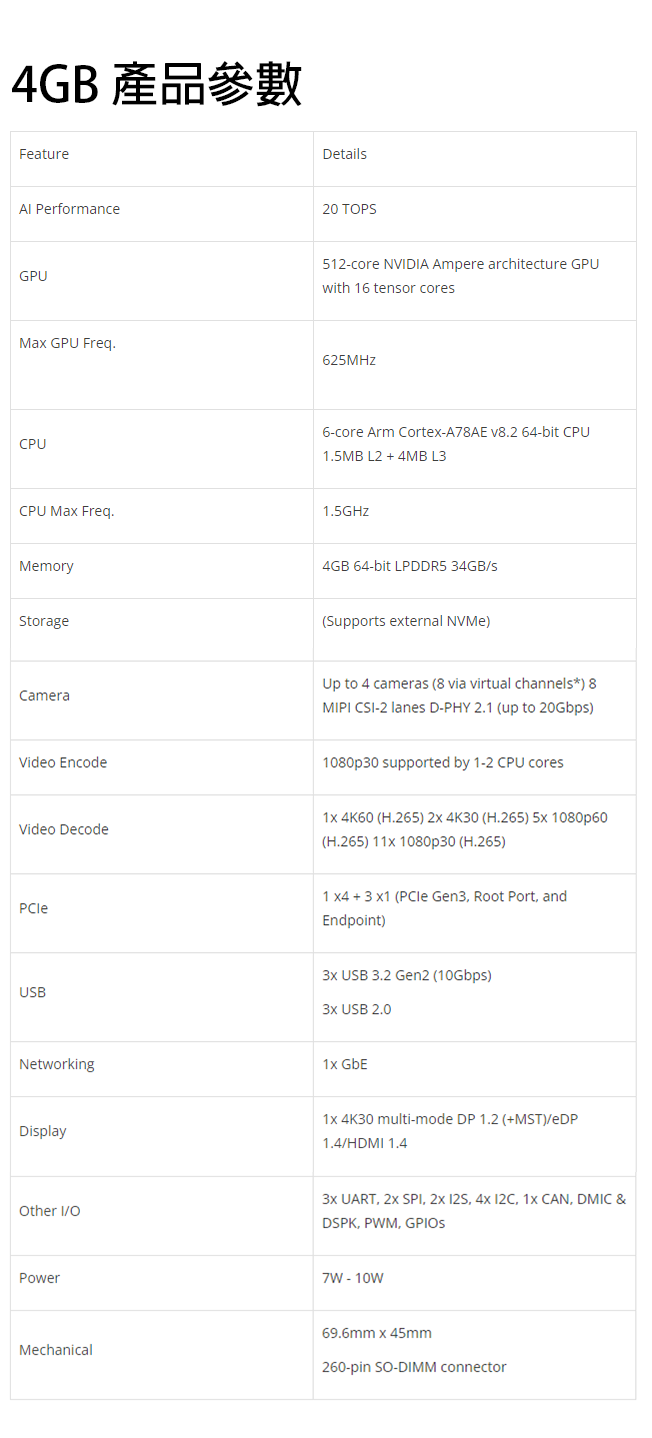
Task: Click the "Details" column header cell
Action: 344,154
